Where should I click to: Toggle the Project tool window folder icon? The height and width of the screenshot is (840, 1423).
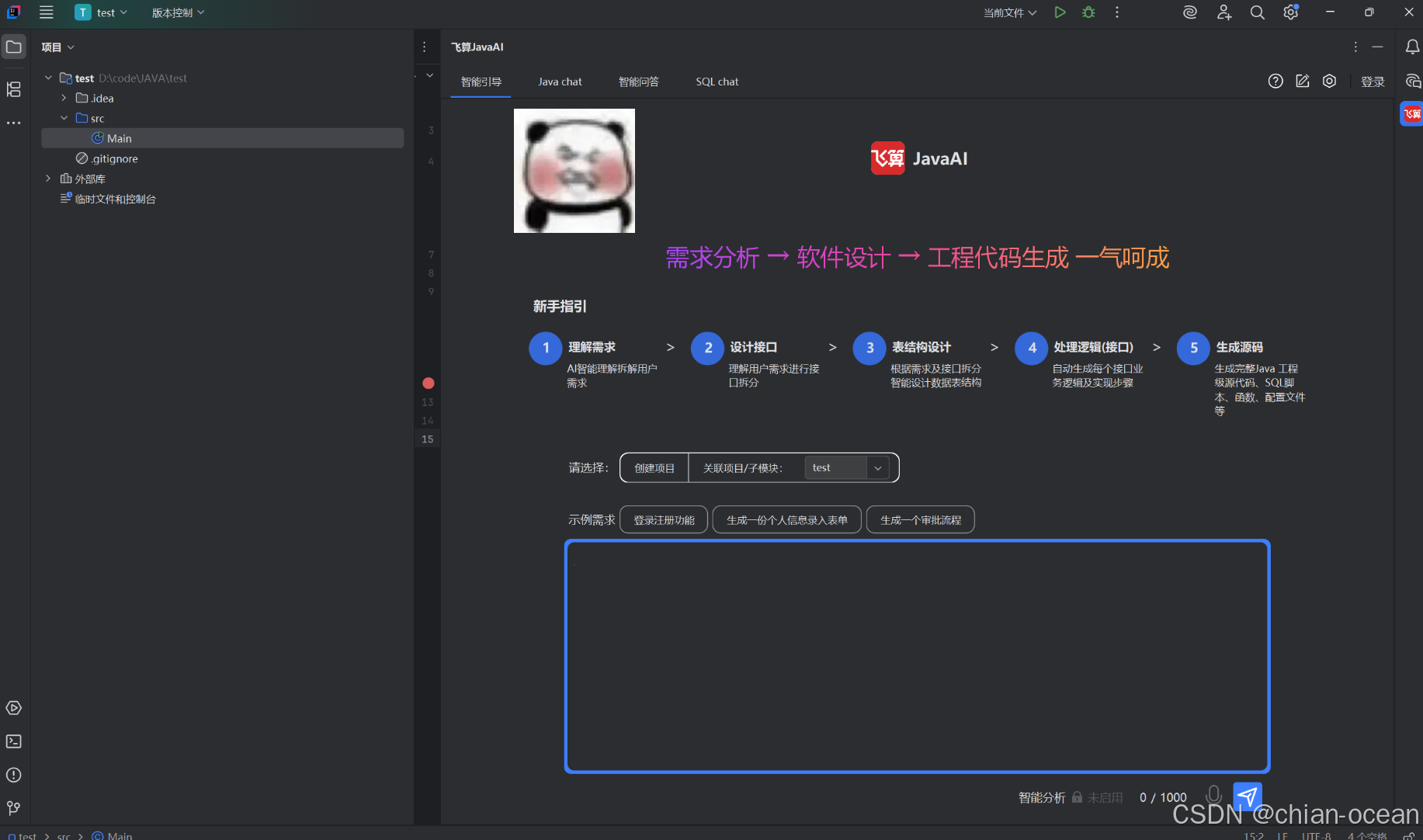coord(14,47)
